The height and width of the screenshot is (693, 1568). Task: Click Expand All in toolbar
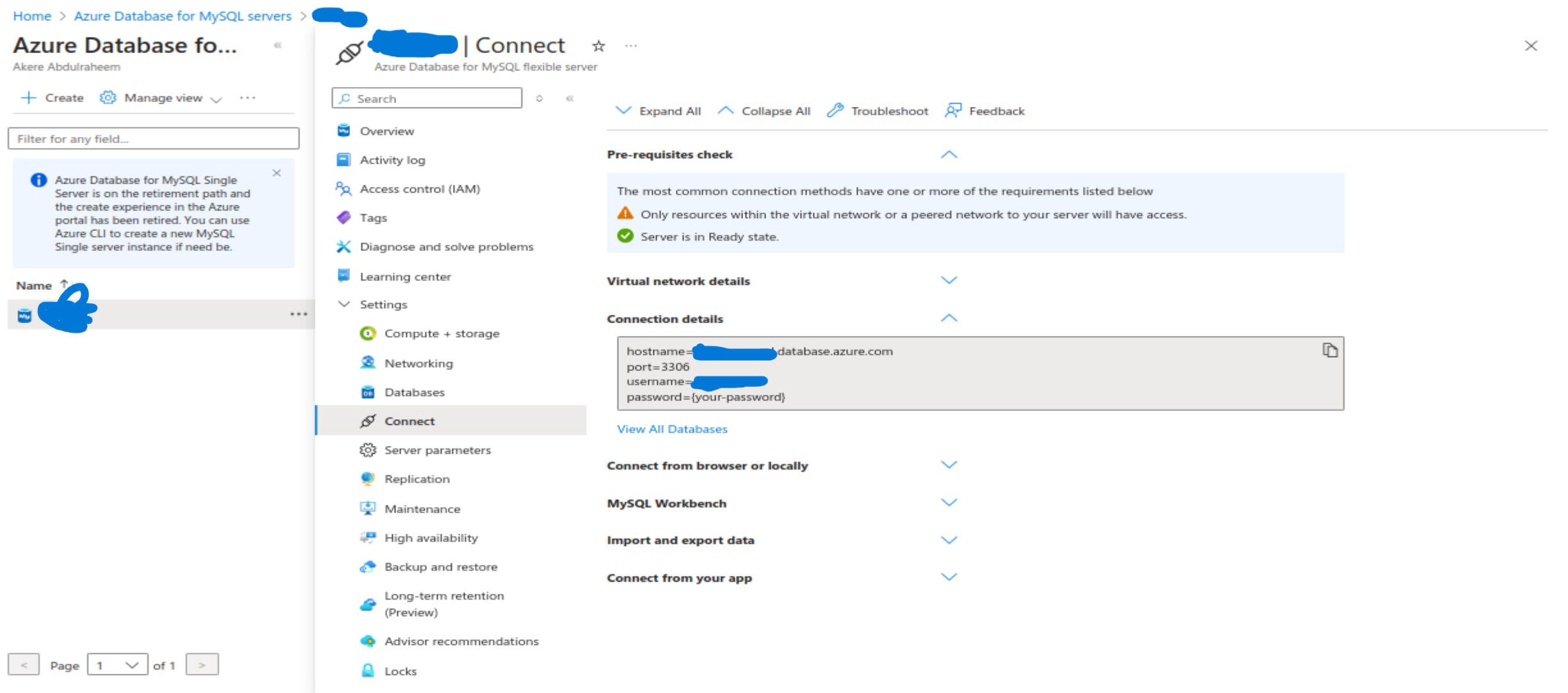pos(658,111)
